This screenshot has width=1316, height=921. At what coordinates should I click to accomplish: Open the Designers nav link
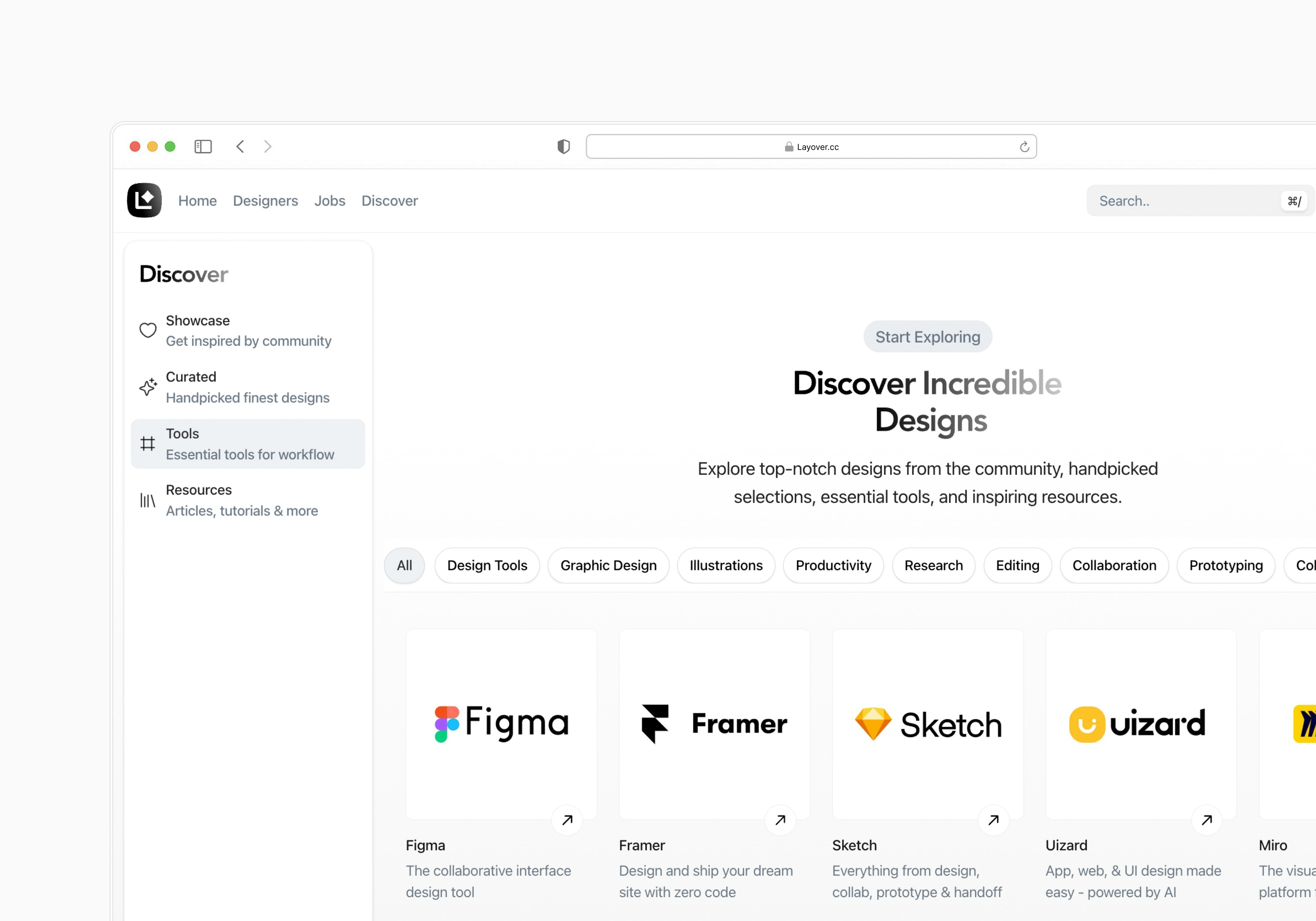pyautogui.click(x=265, y=201)
